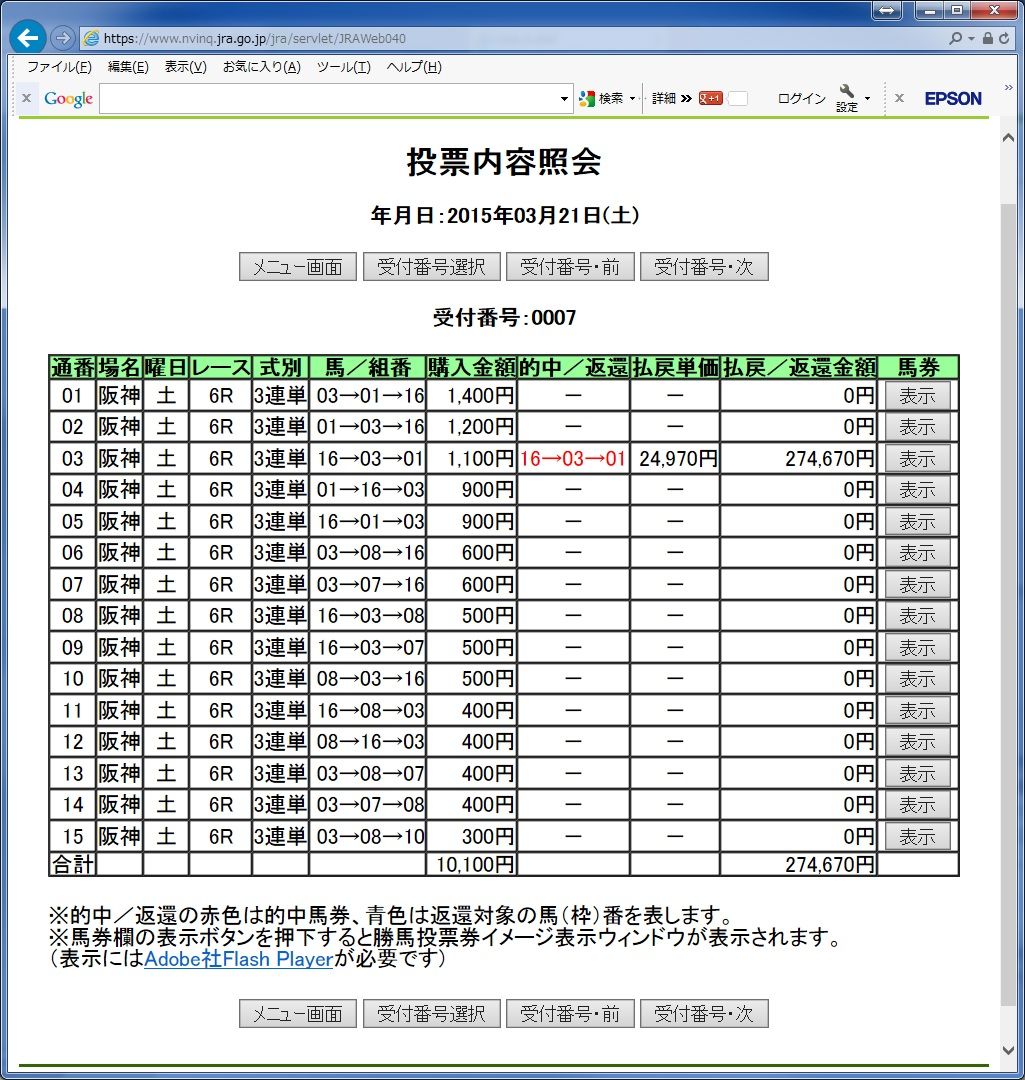This screenshot has width=1025, height=1080.
Task: Open the ツール(T) menu
Action: click(344, 67)
